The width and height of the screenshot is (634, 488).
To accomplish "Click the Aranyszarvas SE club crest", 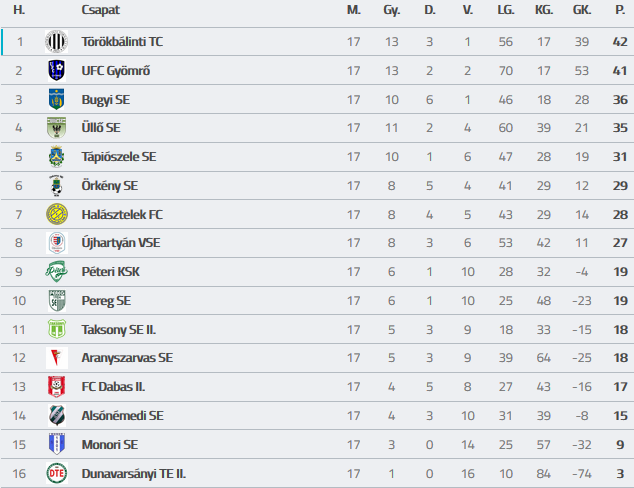I will (x=57, y=358).
